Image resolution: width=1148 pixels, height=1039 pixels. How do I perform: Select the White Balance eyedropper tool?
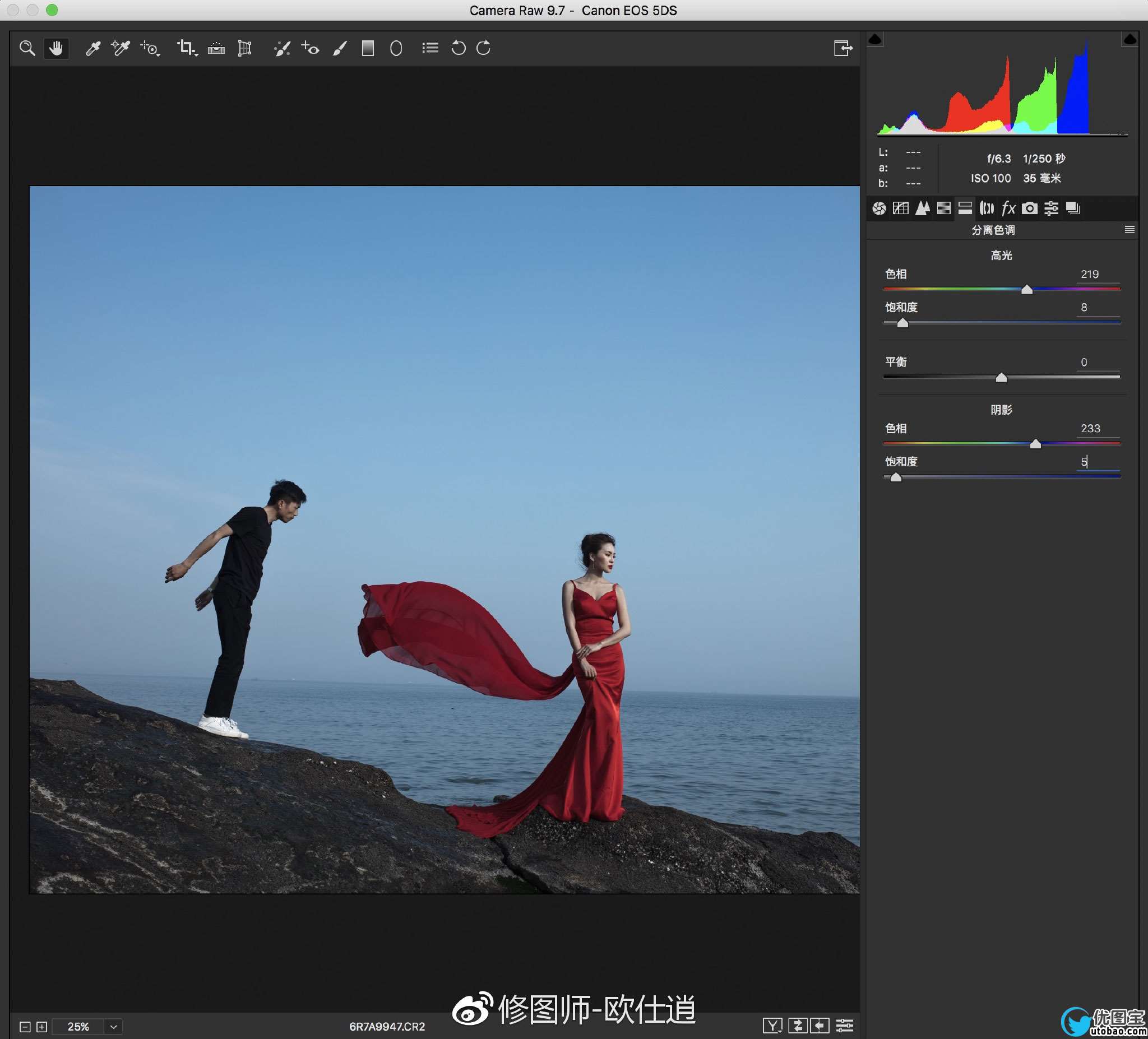coord(93,48)
